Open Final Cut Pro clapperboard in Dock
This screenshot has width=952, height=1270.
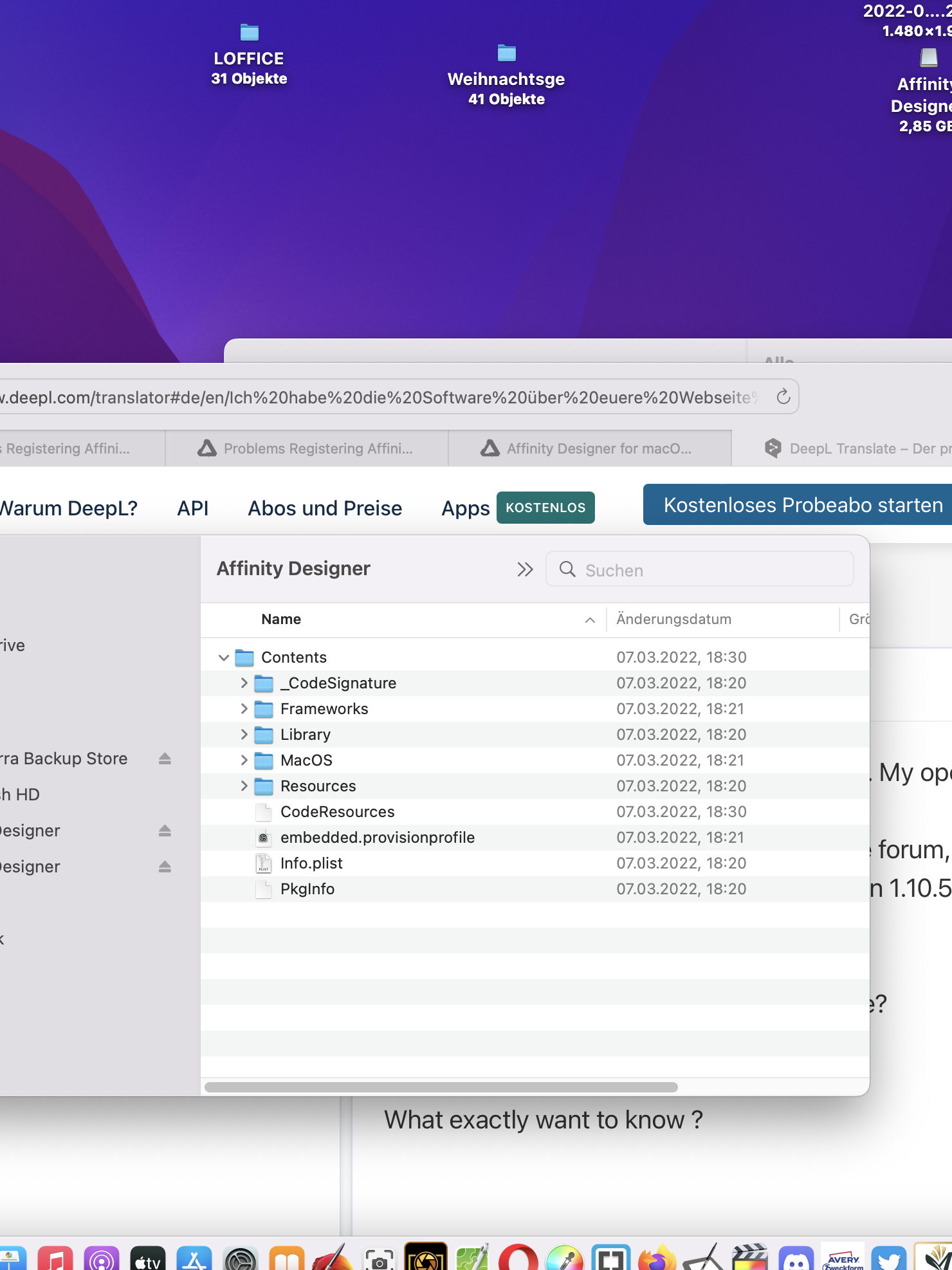750,1258
